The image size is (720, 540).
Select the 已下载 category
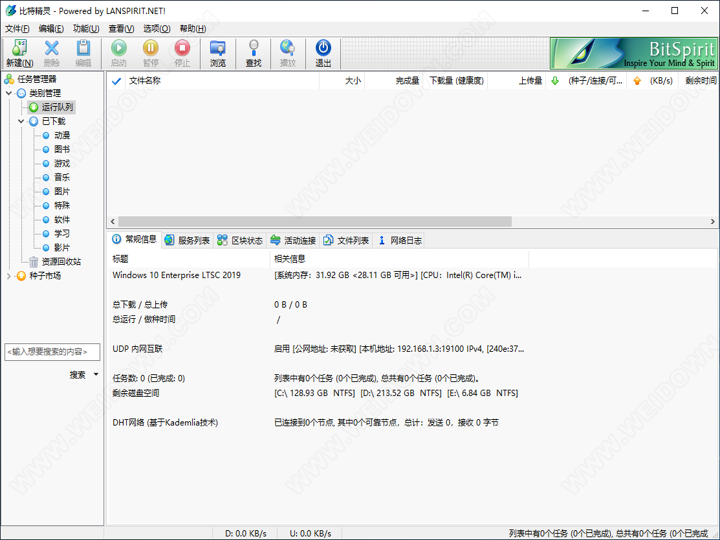point(47,121)
